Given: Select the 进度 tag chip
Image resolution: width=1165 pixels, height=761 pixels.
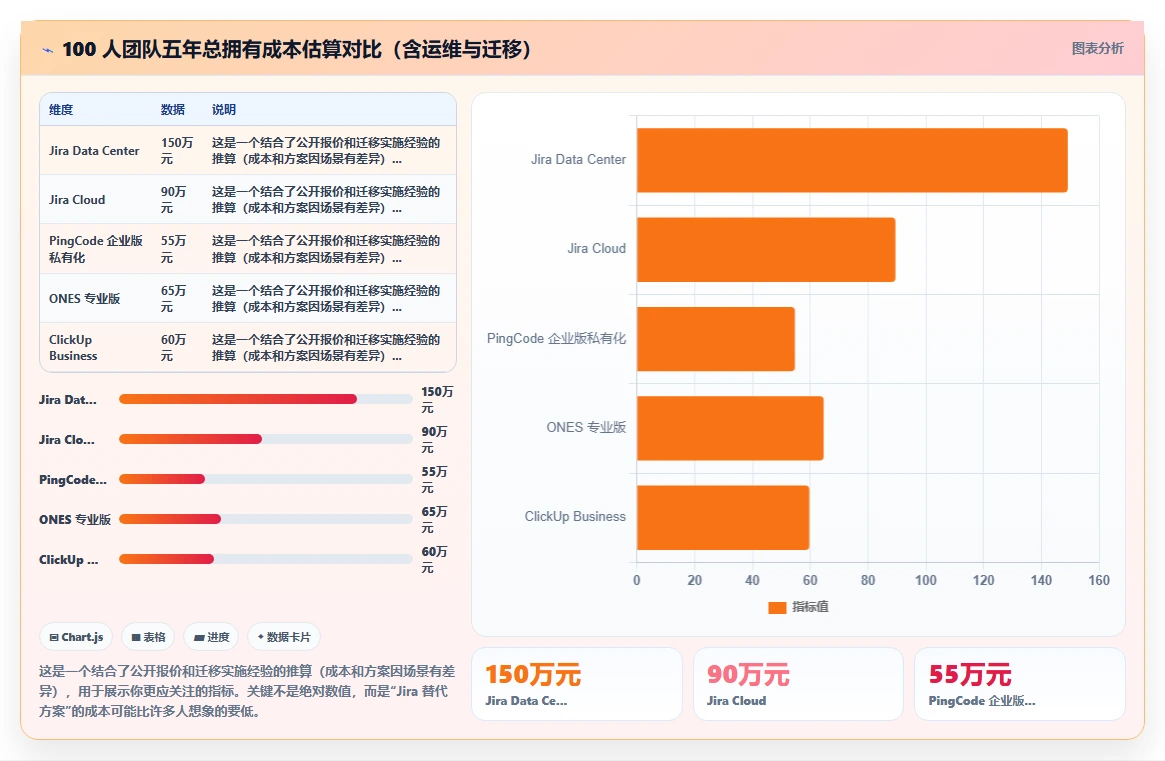Looking at the screenshot, I should pyautogui.click(x=211, y=637).
